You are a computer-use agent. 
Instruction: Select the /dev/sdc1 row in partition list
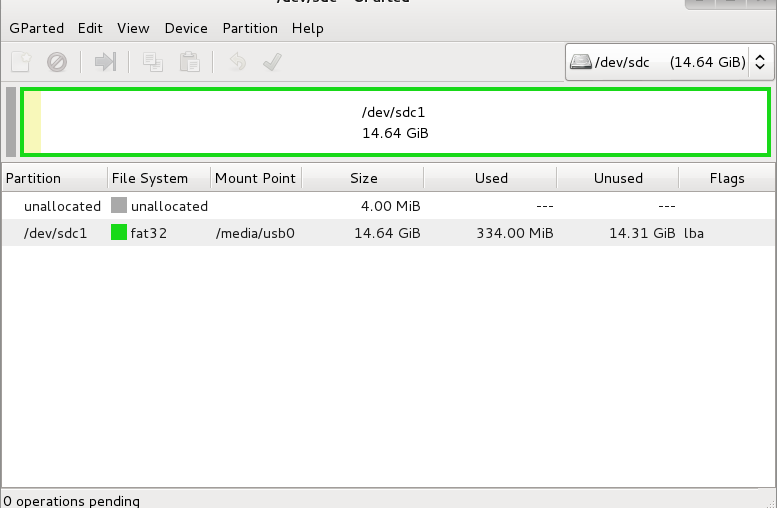pyautogui.click(x=388, y=233)
